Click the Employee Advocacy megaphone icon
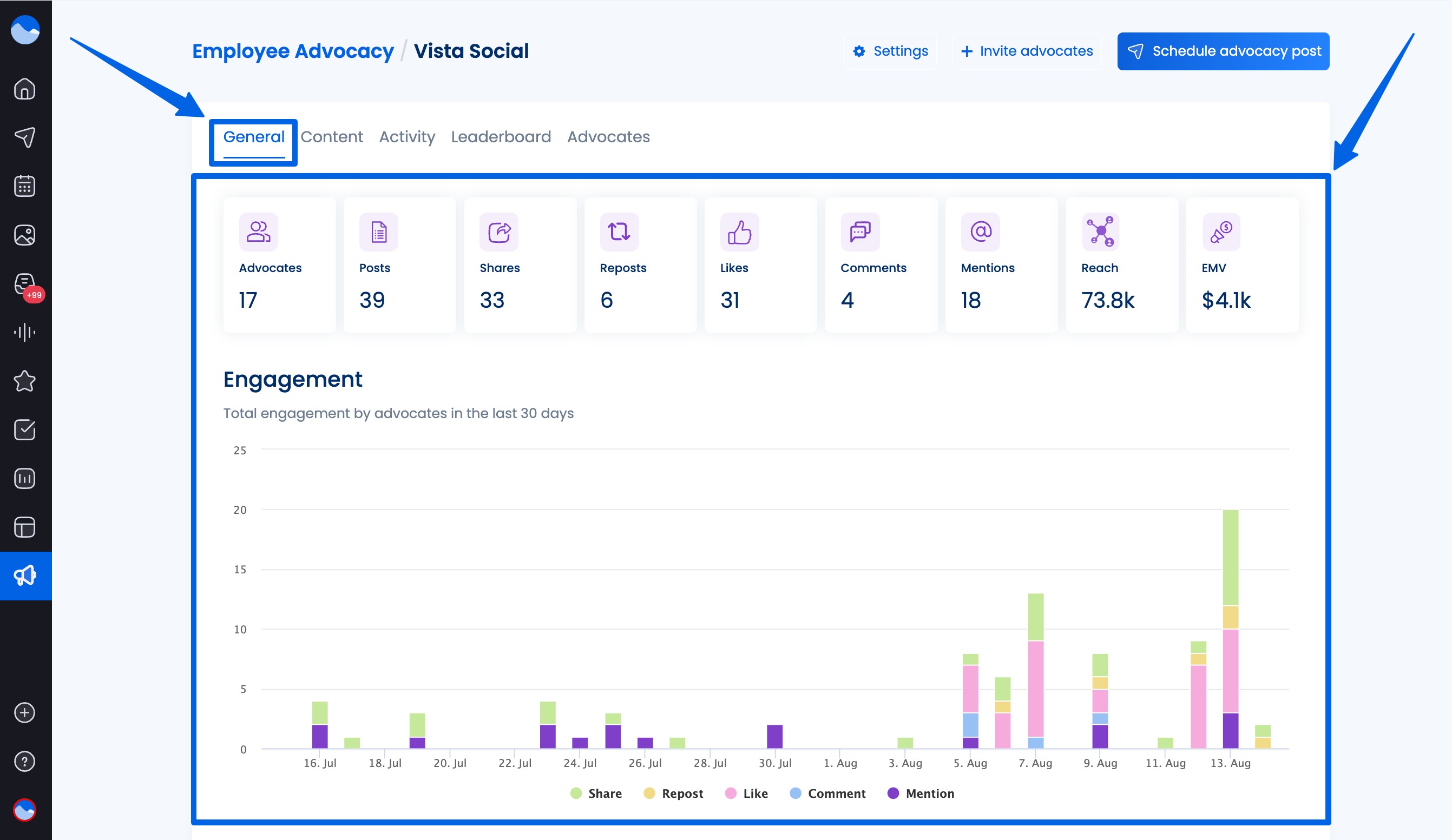The height and width of the screenshot is (840, 1452). tap(25, 575)
